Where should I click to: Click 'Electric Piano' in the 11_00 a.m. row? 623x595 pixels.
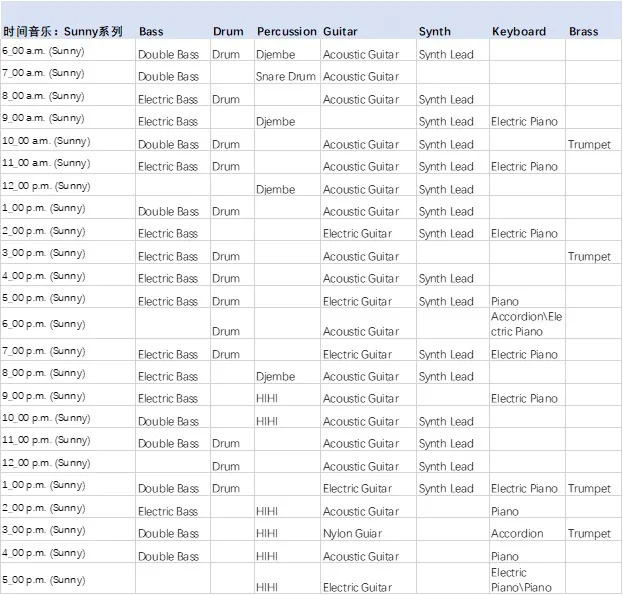[524, 166]
